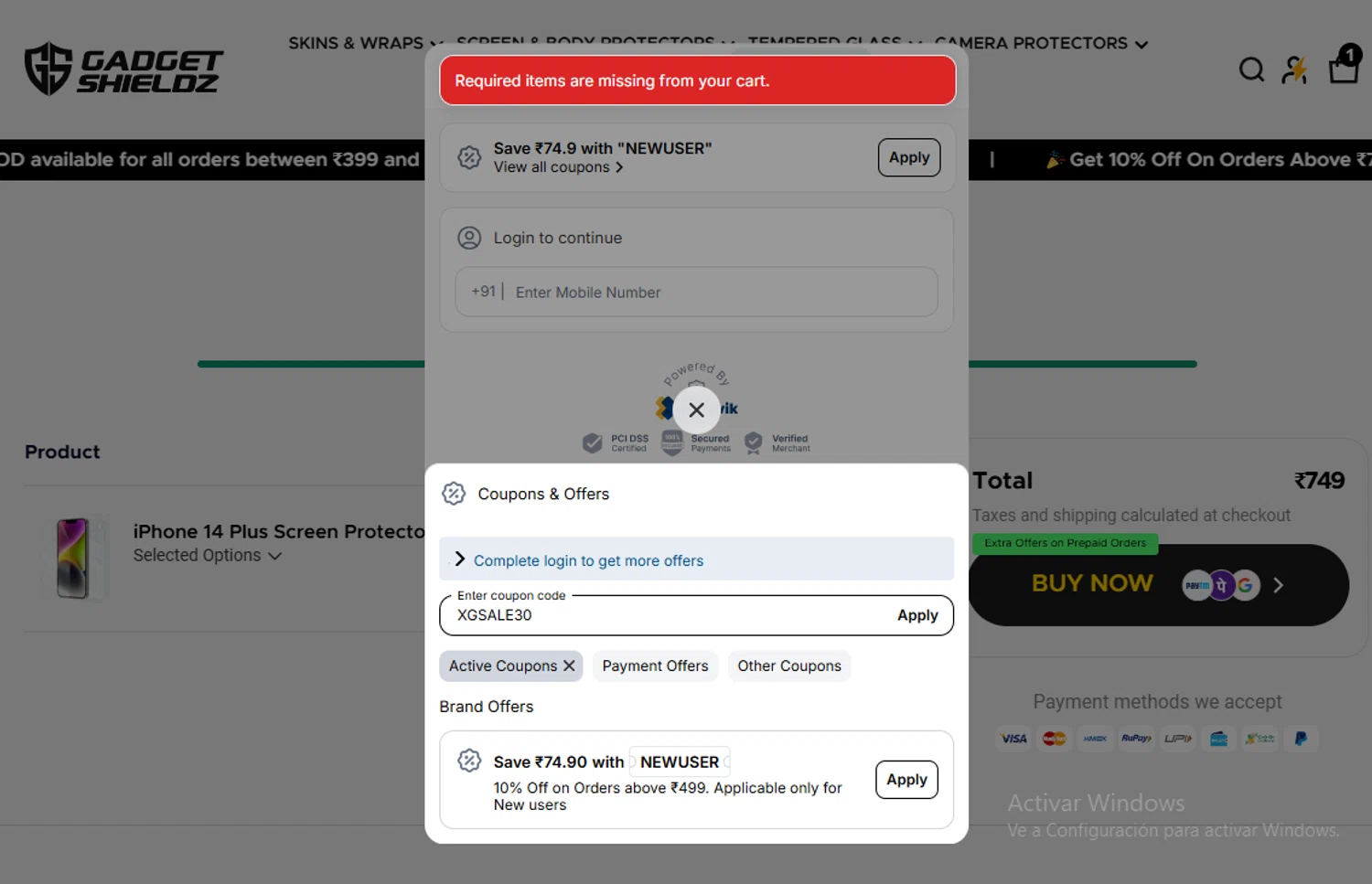Apply NEWUSER coupon in Brand Offers card

(x=906, y=780)
